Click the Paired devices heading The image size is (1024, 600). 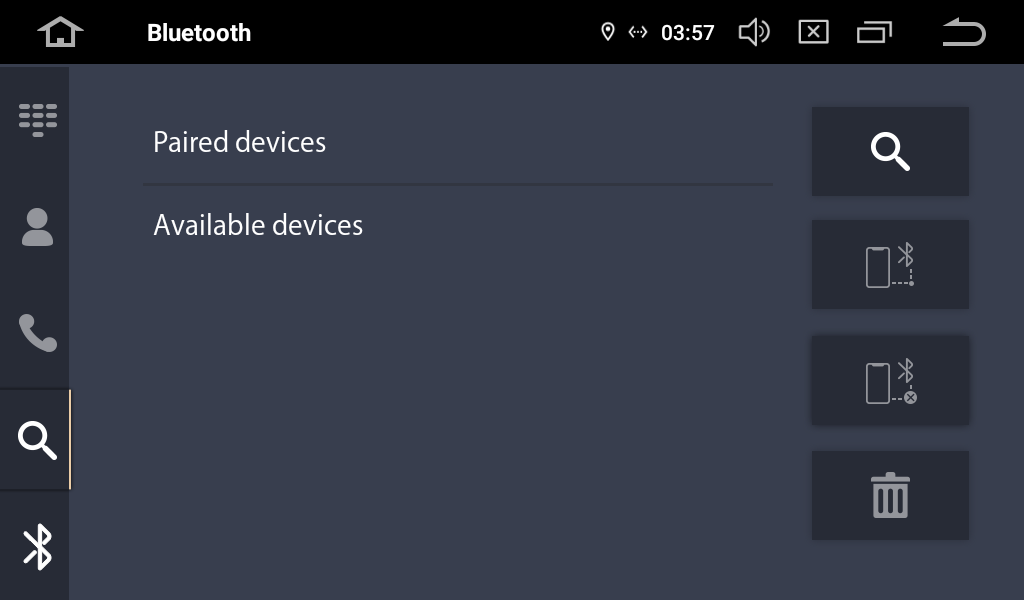(x=240, y=142)
